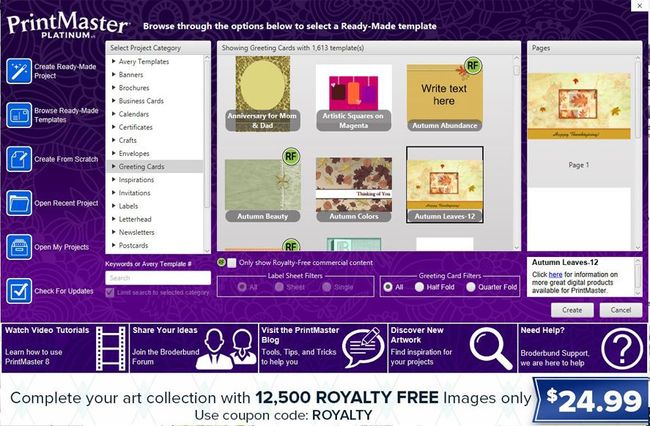650x426 pixels.
Task: Open the Letterhead category
Action: [x=135, y=219]
